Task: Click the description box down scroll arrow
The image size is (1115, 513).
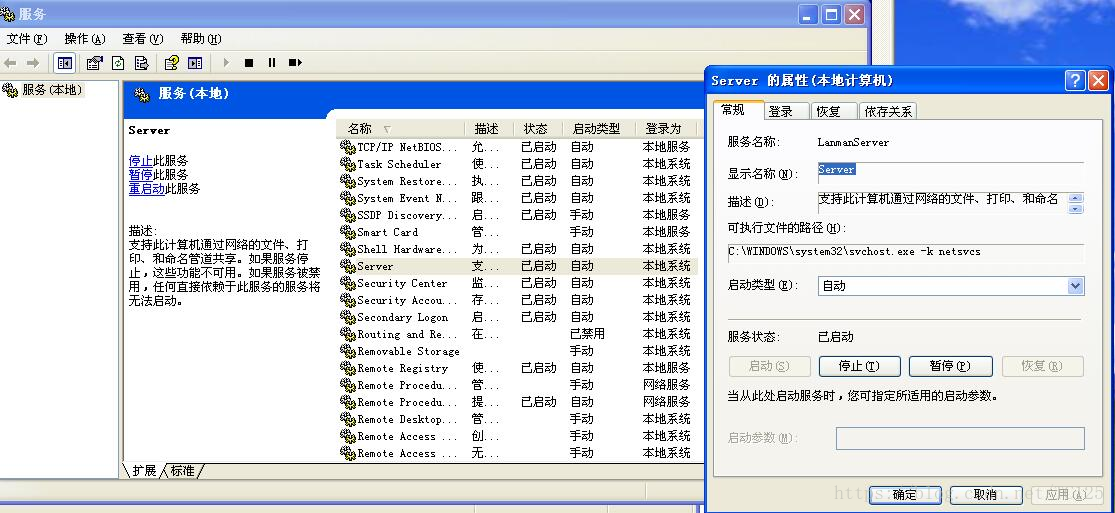Action: [1076, 208]
